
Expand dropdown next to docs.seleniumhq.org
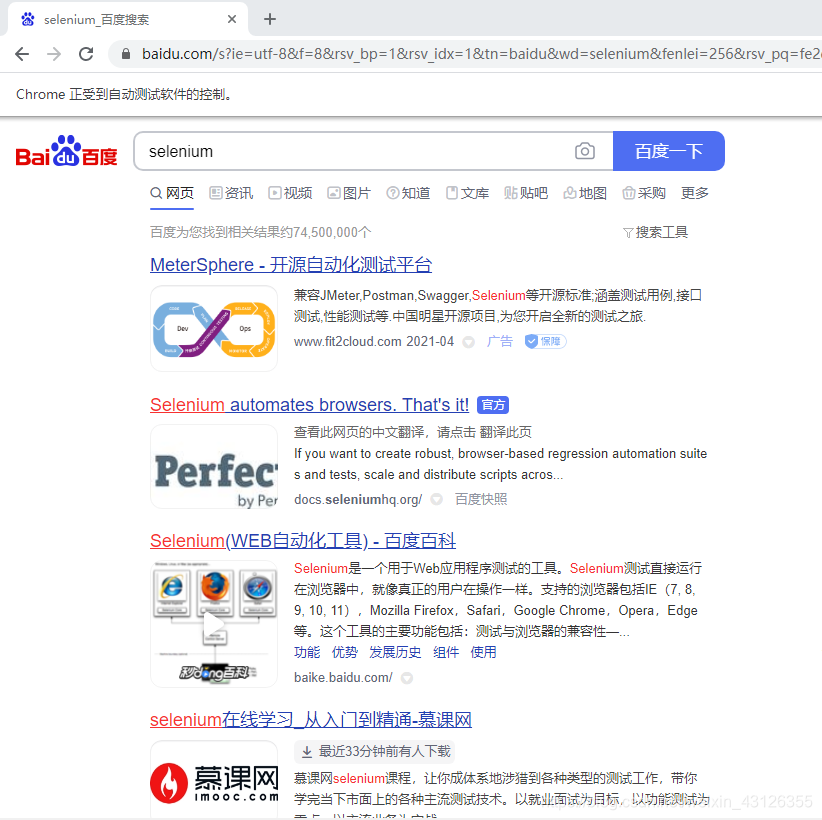pyautogui.click(x=436, y=500)
